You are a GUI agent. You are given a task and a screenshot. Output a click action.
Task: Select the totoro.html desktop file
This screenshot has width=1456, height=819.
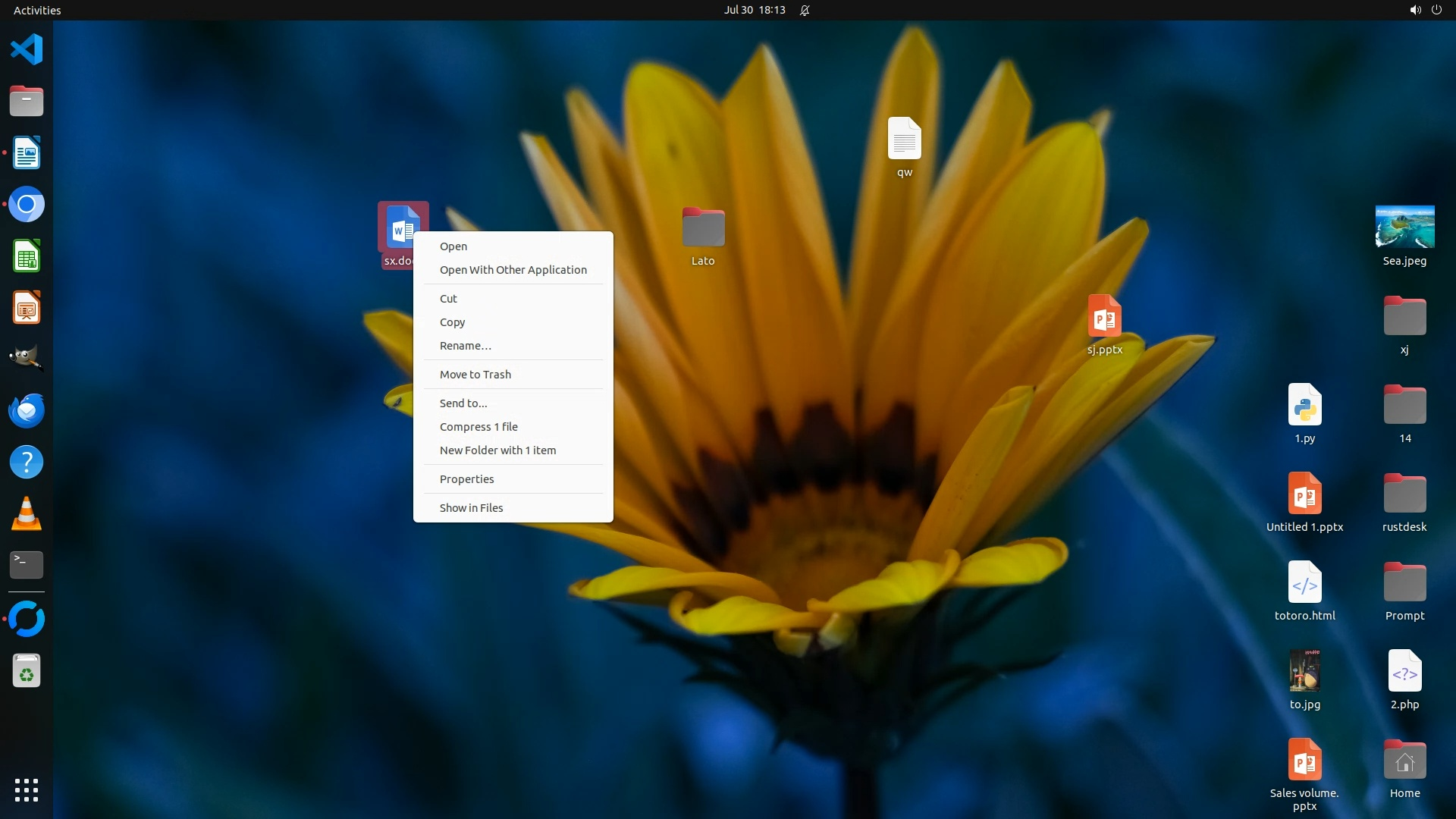click(x=1304, y=583)
